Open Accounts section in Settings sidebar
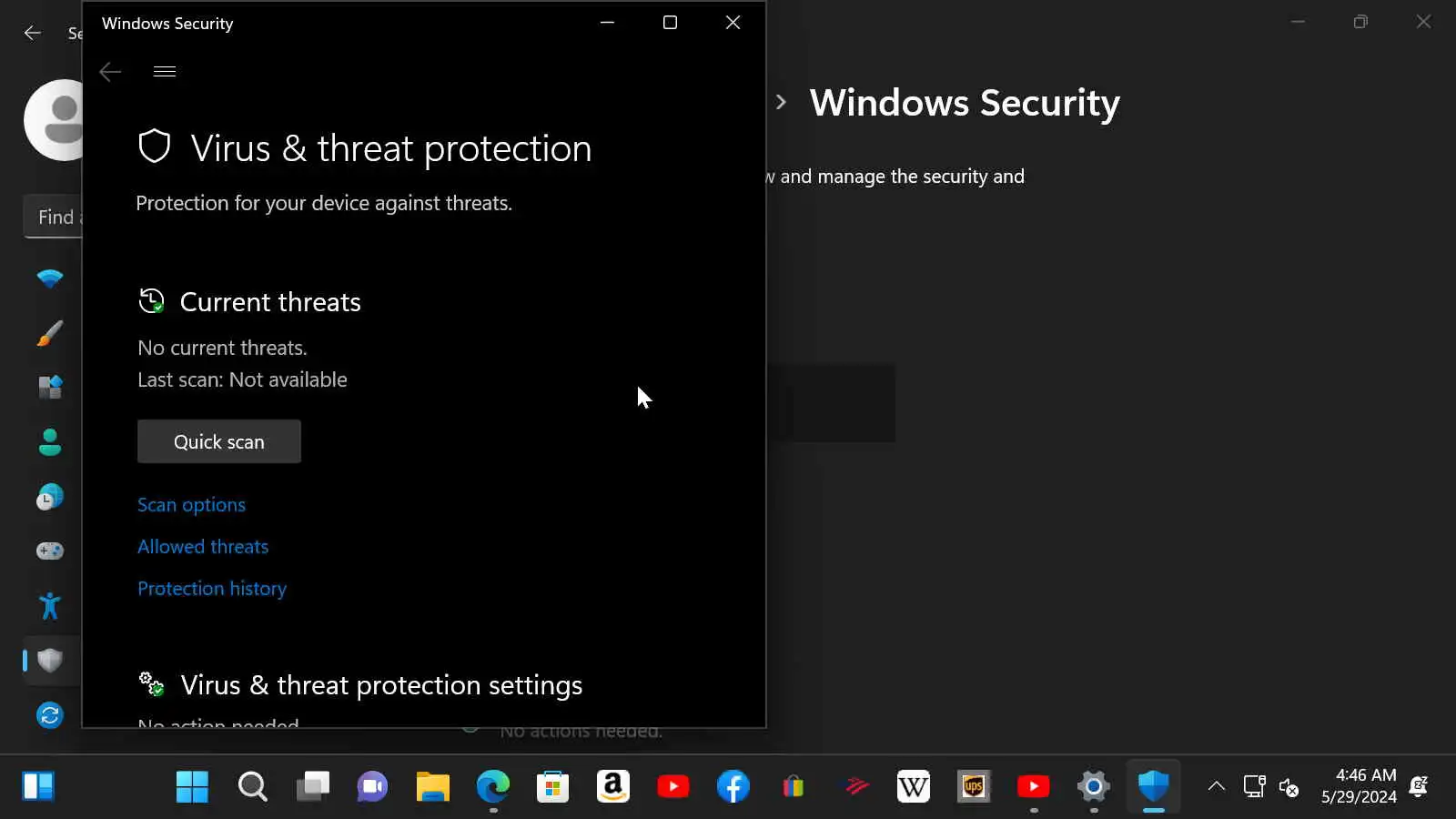Viewport: 1456px width, 819px height. (x=50, y=442)
